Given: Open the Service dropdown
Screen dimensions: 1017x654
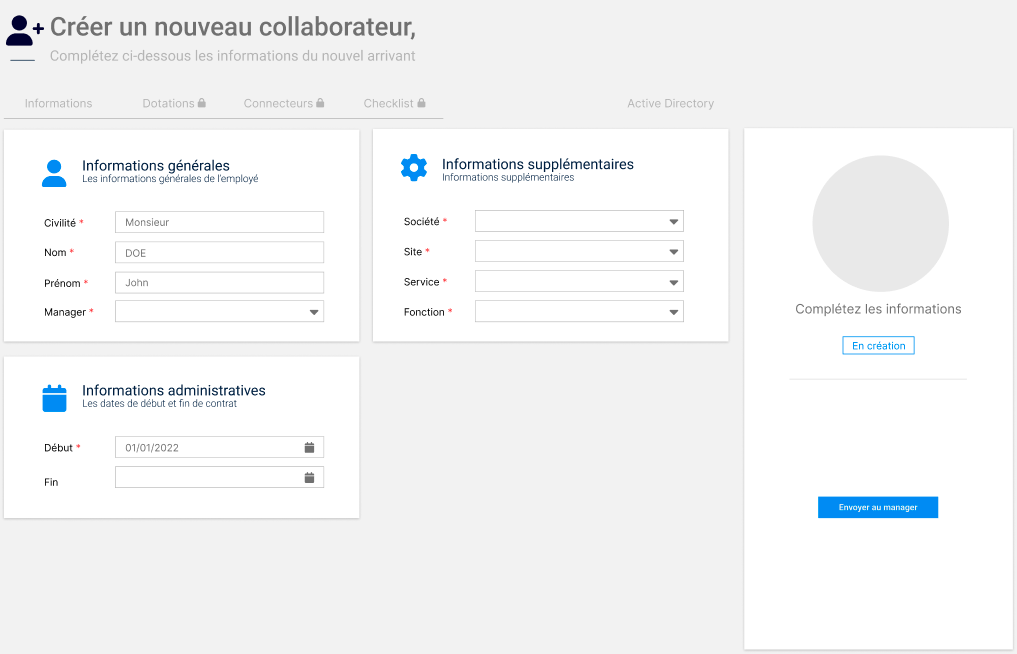Looking at the screenshot, I should [x=674, y=281].
